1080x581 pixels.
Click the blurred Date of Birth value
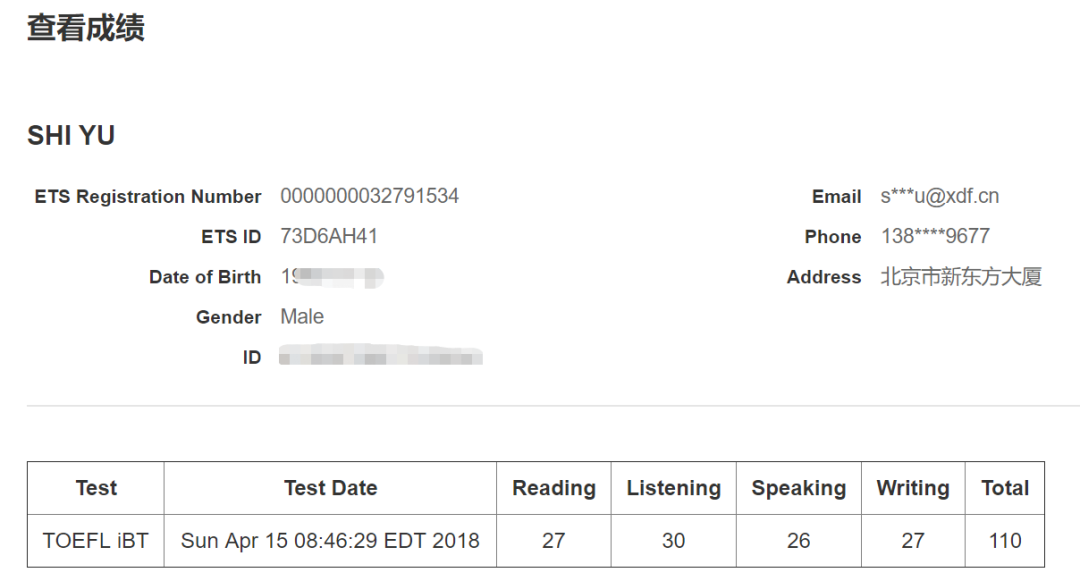tap(332, 277)
